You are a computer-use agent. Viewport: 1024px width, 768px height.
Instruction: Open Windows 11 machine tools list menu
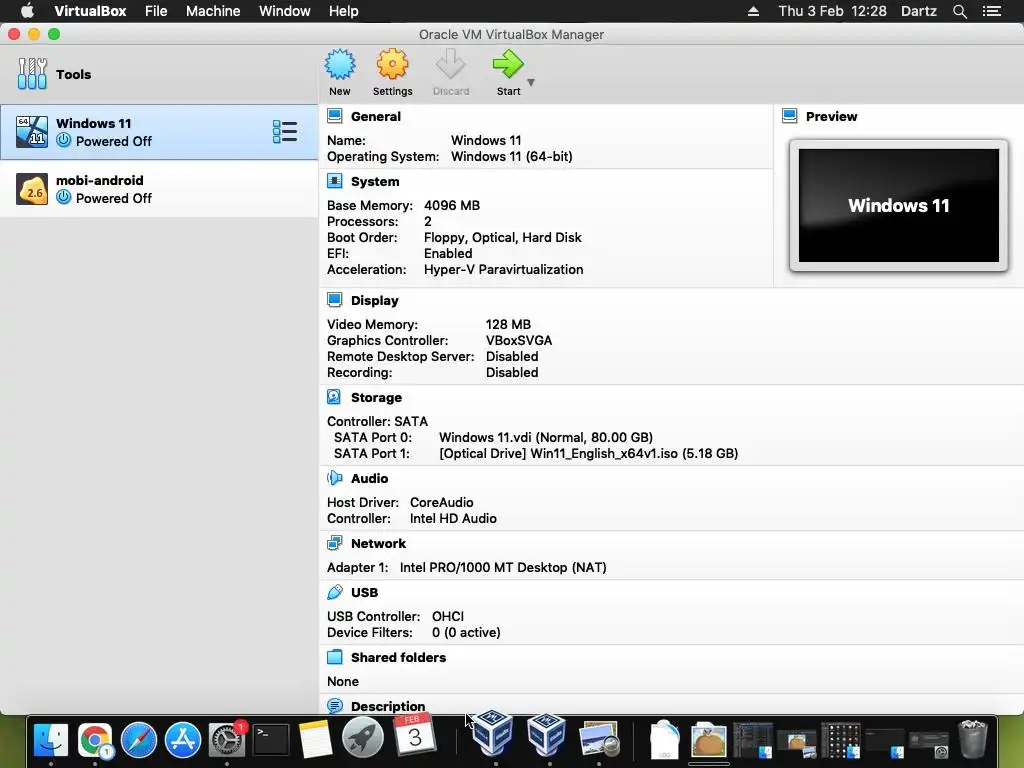pos(285,132)
